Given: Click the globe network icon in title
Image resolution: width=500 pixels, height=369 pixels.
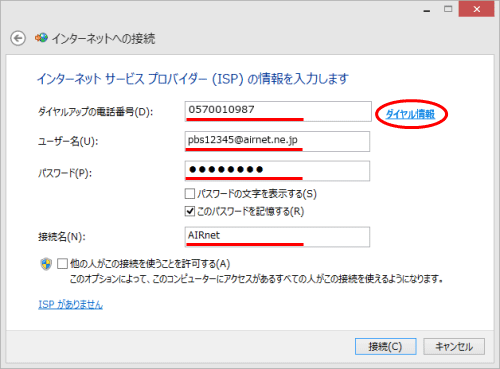Looking at the screenshot, I should point(41,38).
